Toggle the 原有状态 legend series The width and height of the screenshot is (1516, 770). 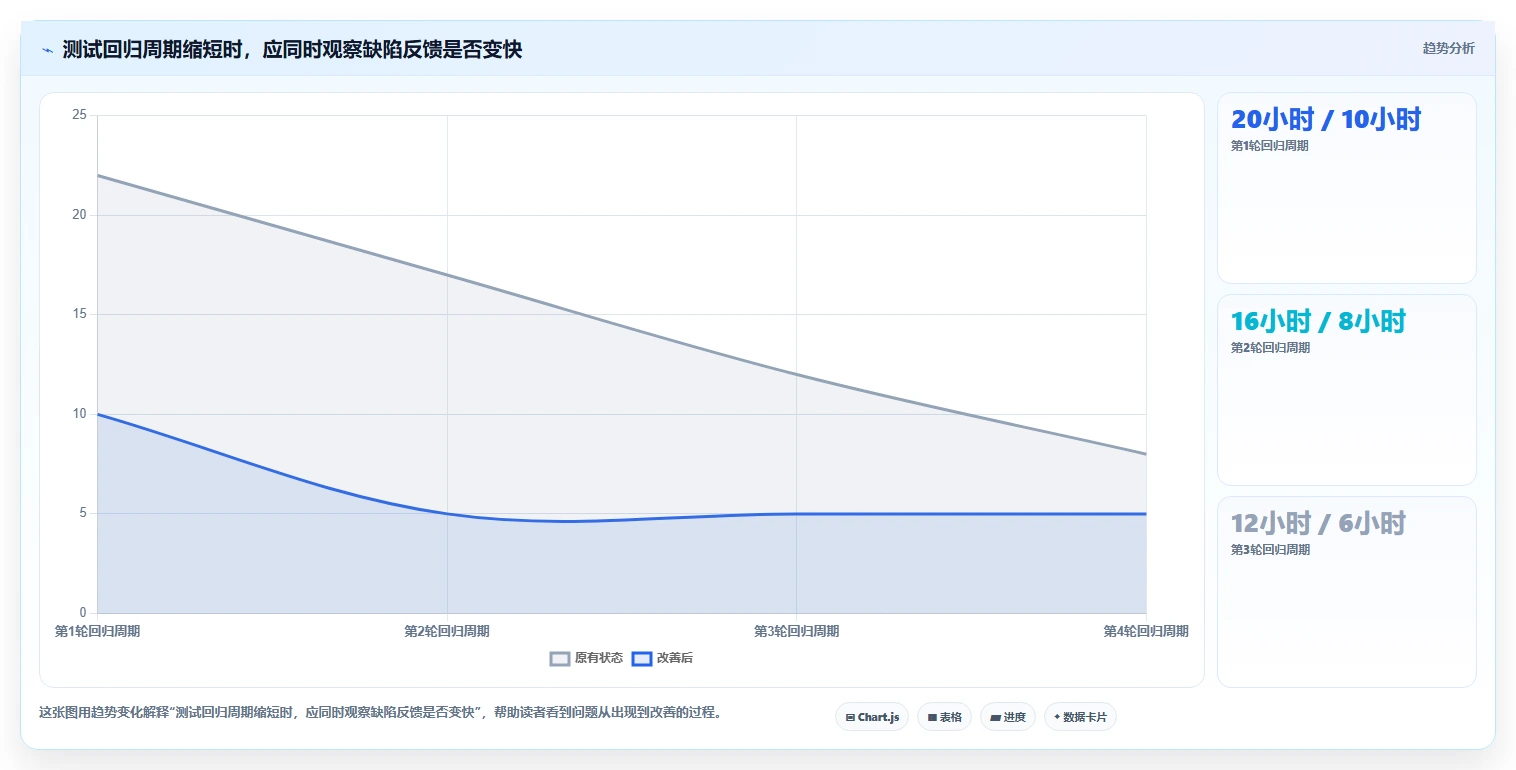click(x=587, y=658)
